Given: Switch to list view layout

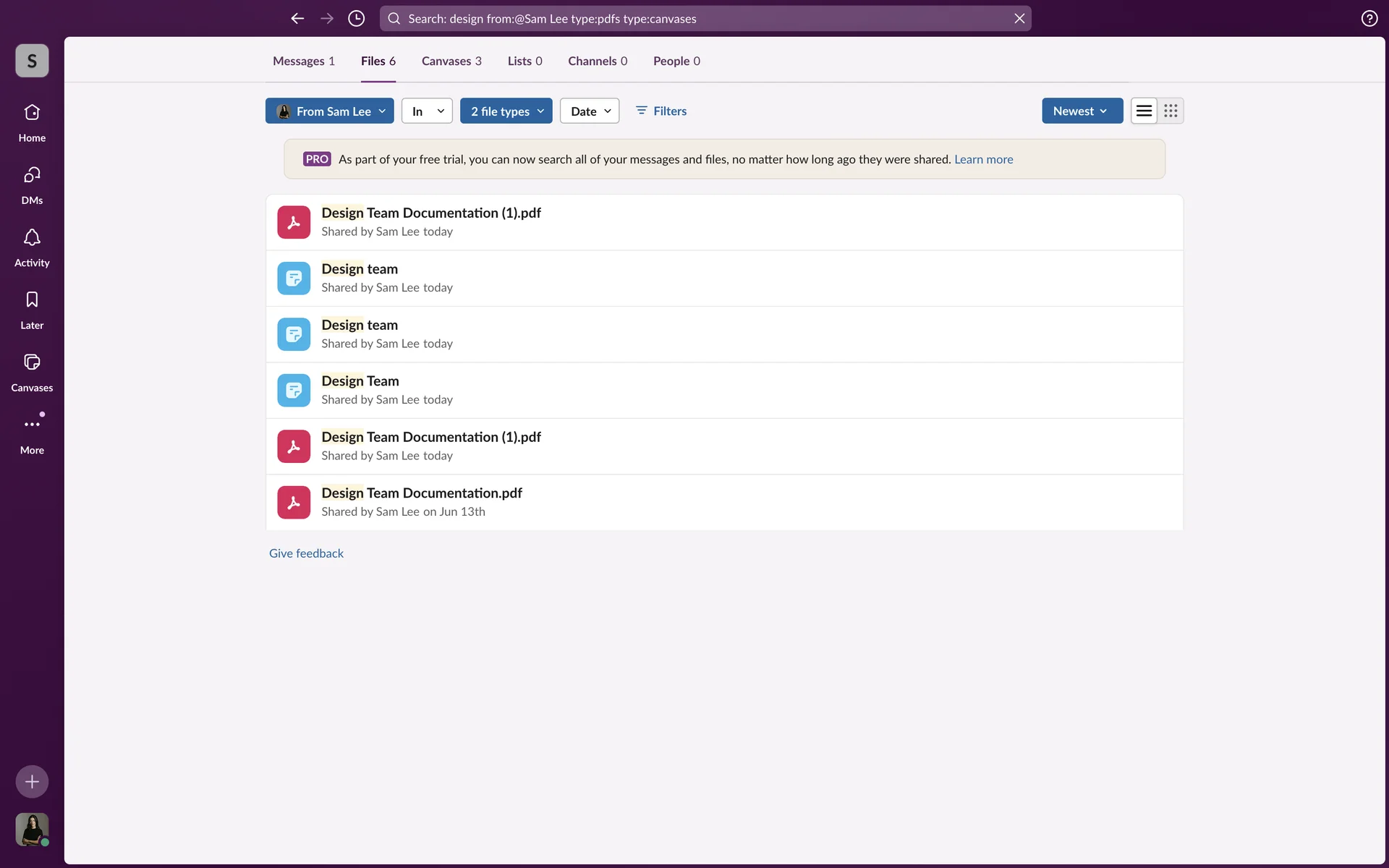Looking at the screenshot, I should [1144, 111].
